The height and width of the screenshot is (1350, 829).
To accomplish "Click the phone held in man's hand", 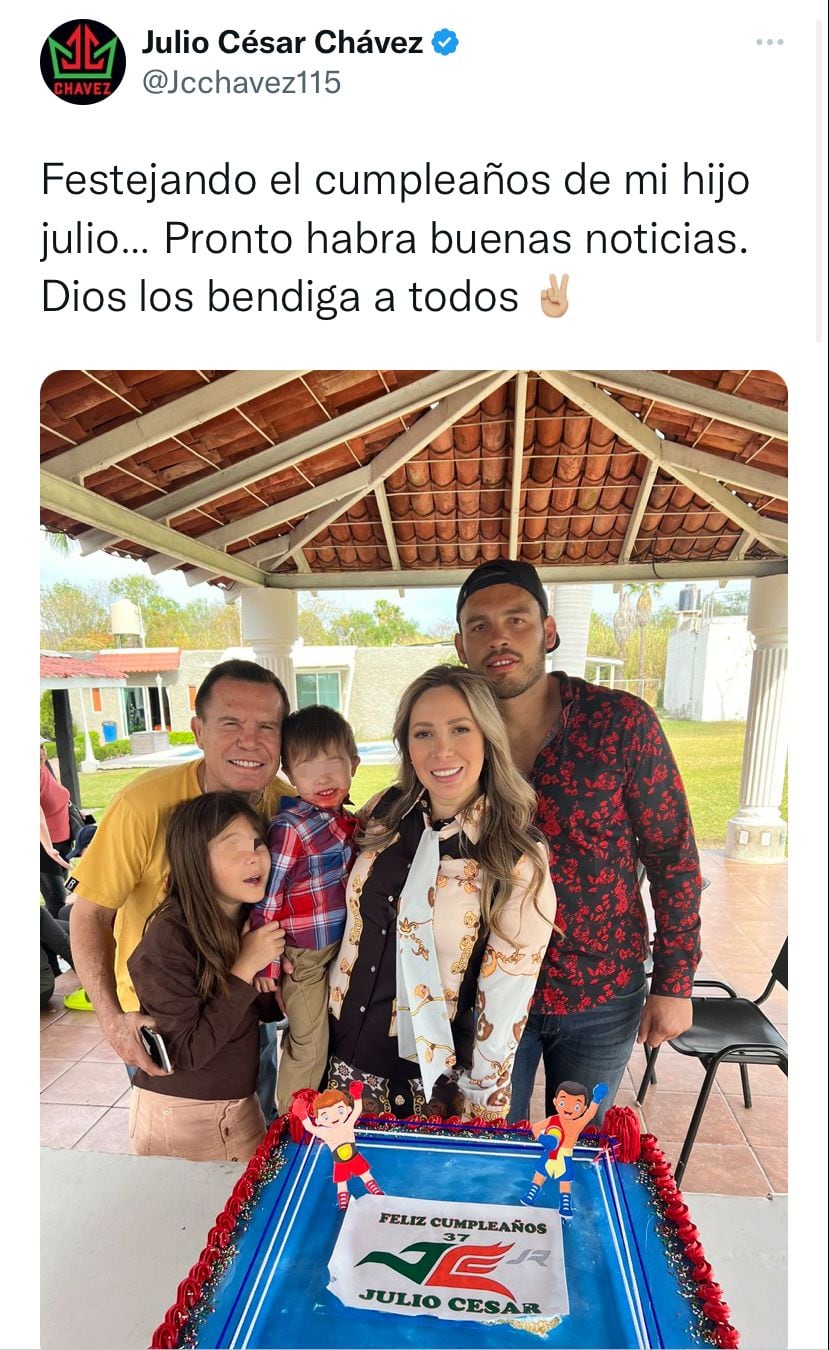I will (156, 1048).
